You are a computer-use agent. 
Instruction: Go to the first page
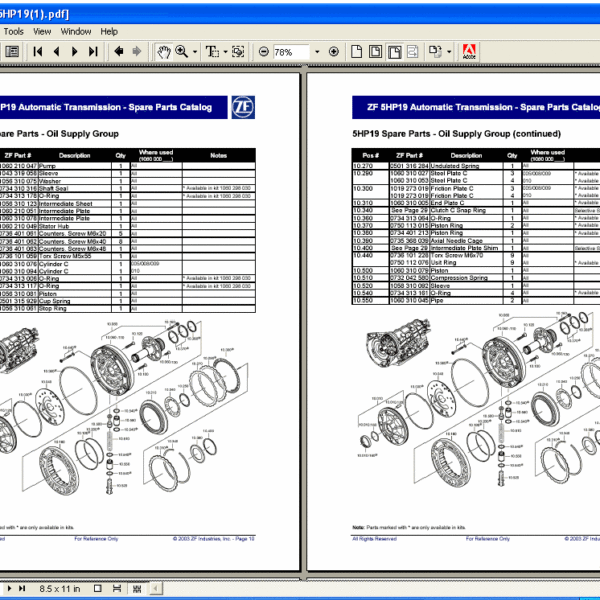[38, 51]
